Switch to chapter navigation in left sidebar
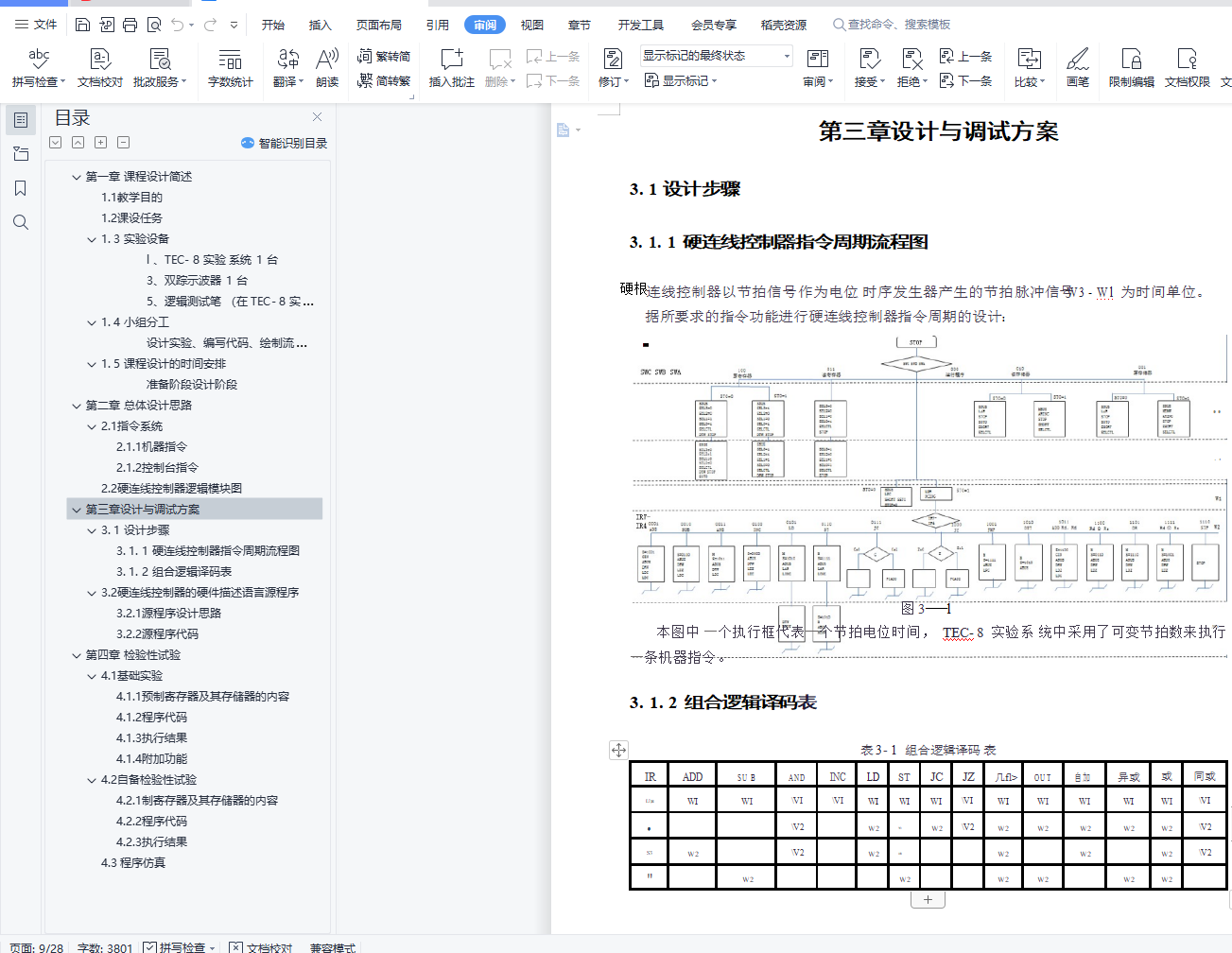The width and height of the screenshot is (1232, 953). click(x=21, y=154)
